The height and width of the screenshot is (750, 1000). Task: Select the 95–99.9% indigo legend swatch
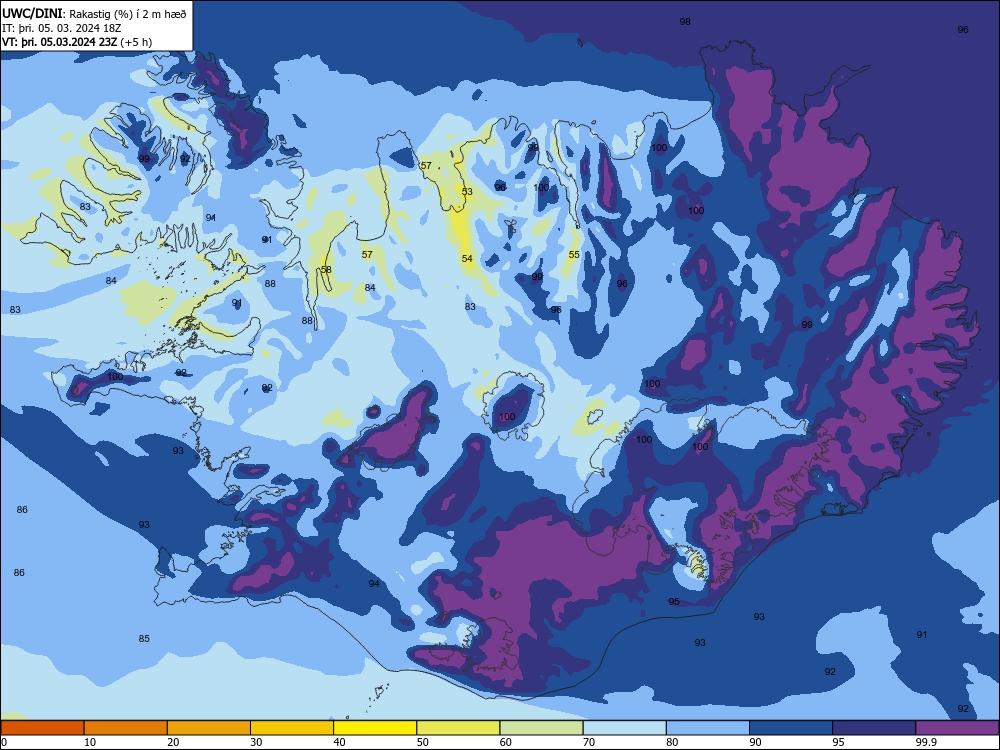coord(874,728)
